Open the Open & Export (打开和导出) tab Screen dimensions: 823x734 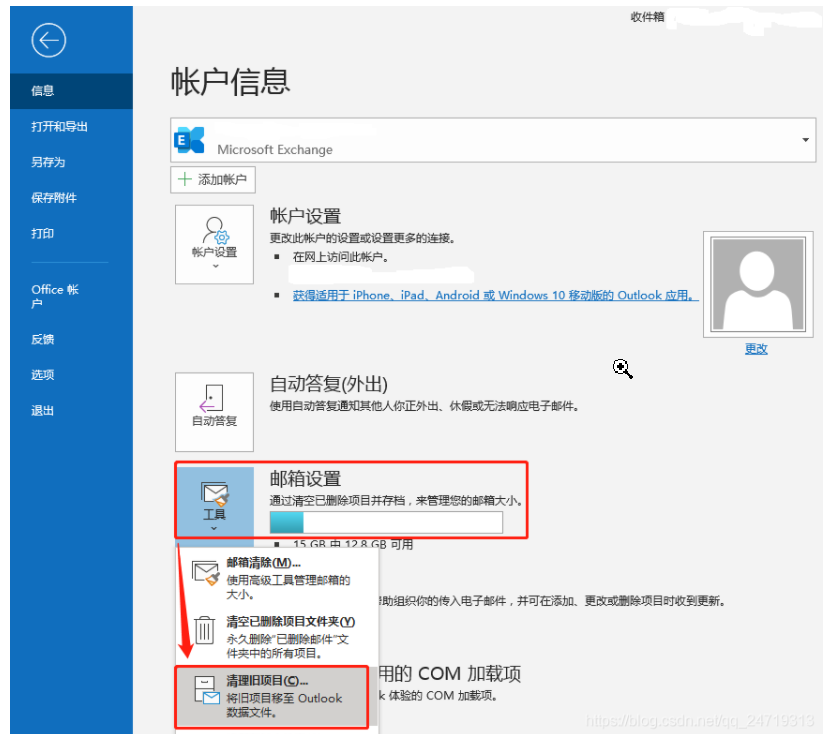coord(59,126)
